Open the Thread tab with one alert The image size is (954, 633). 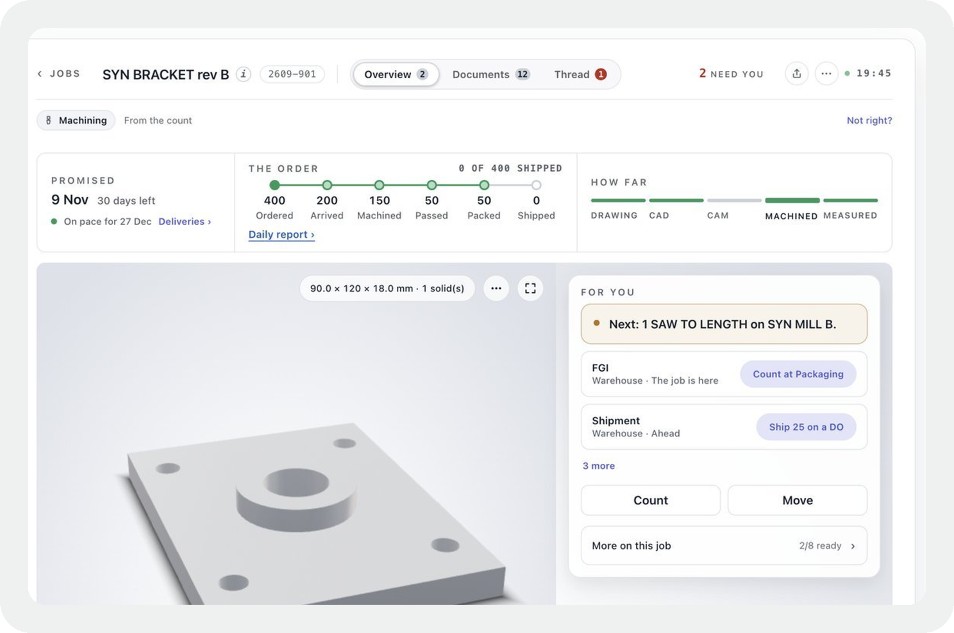[580, 74]
